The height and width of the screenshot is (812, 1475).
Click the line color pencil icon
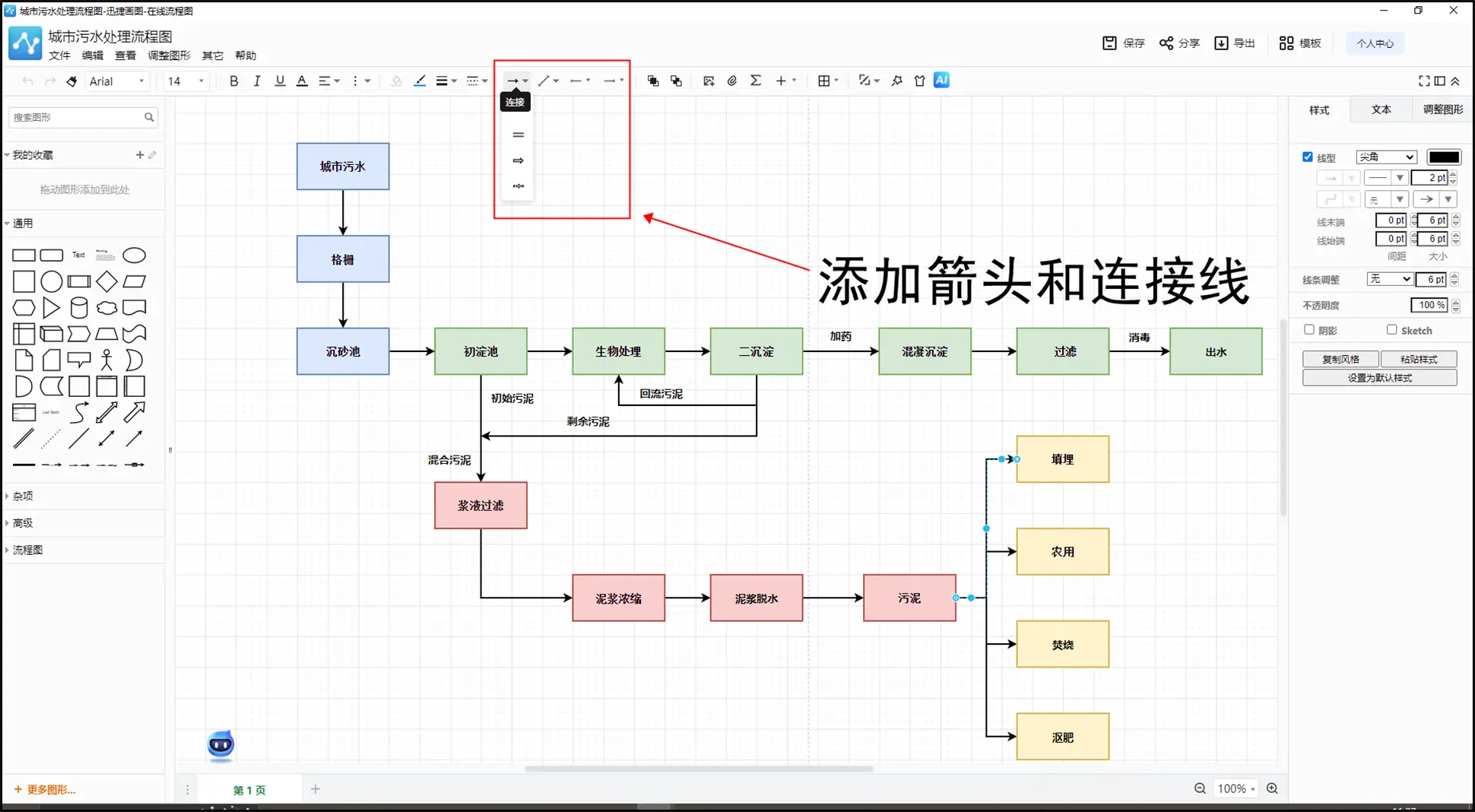pyautogui.click(x=419, y=81)
